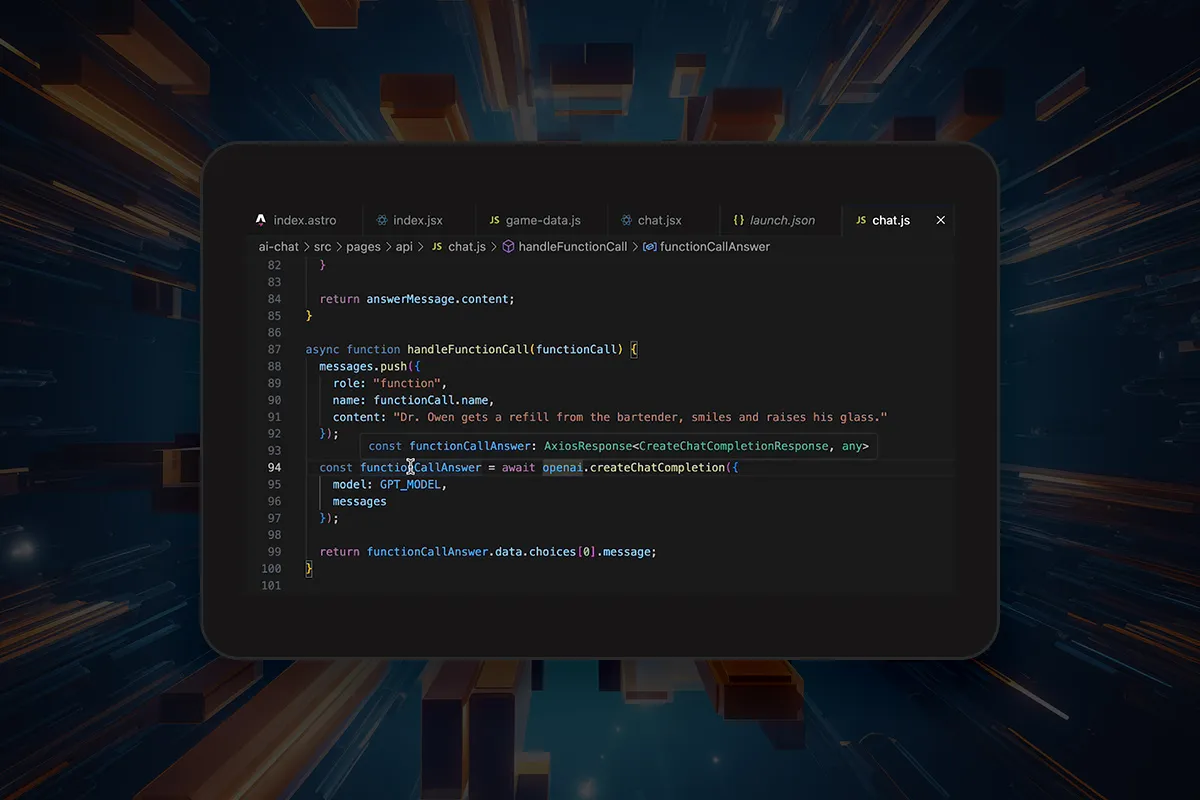Open the api breadcrumb segment
Screen dimensions: 1200x800
pos(405,246)
